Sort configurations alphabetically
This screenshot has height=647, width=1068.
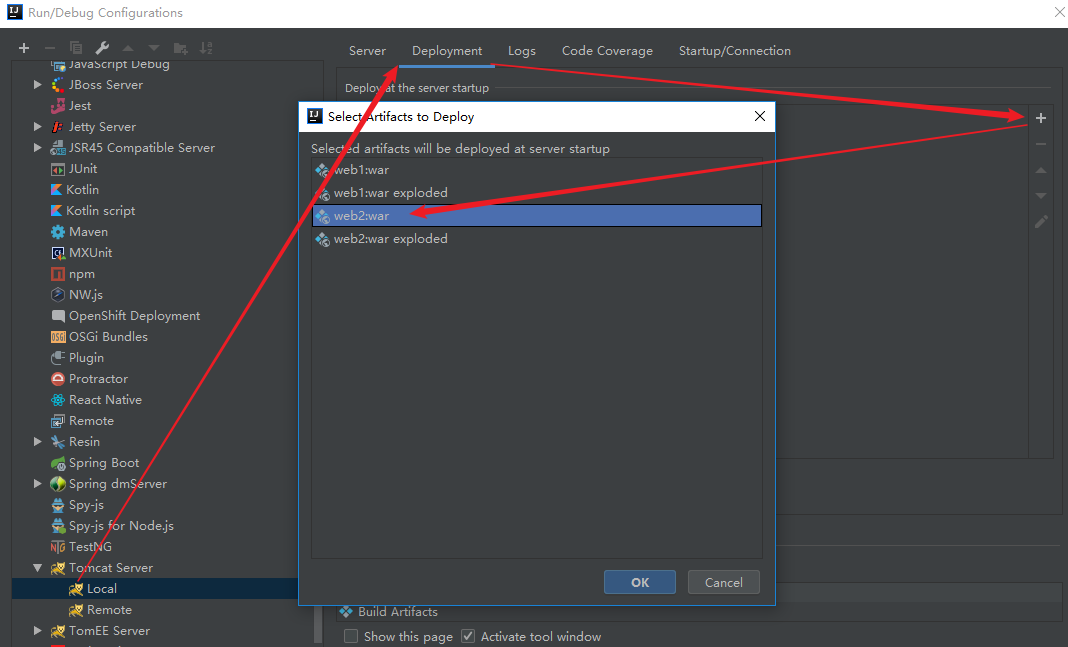(x=206, y=48)
